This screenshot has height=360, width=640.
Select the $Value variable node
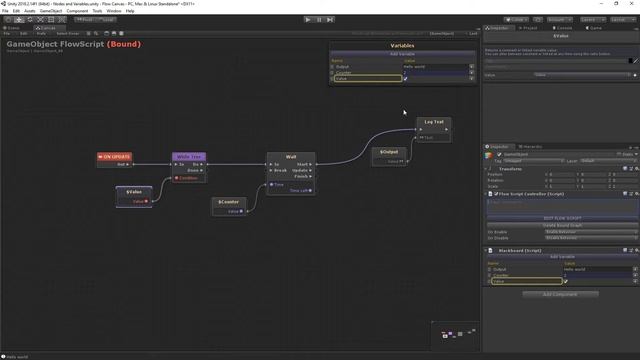coord(134,196)
